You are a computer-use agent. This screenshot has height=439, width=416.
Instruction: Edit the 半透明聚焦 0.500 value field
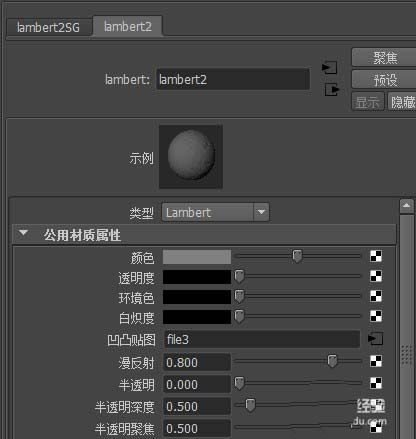(x=197, y=428)
